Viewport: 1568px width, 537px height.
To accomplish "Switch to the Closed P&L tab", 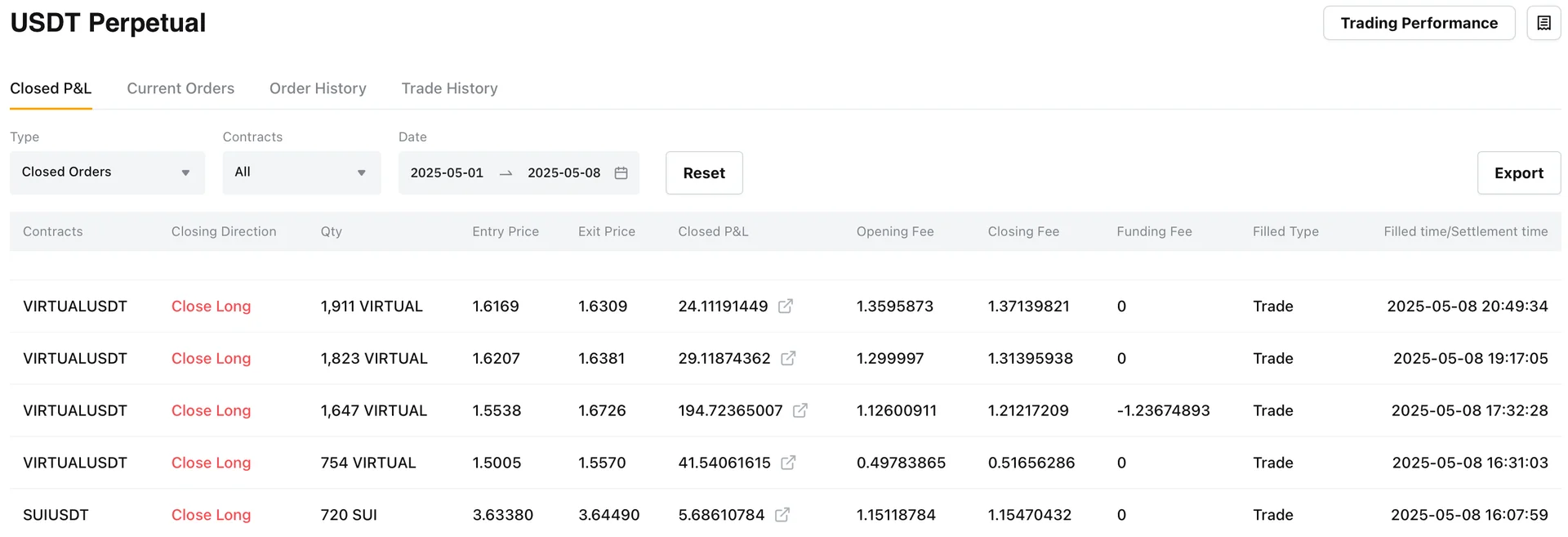I will 51,88.
